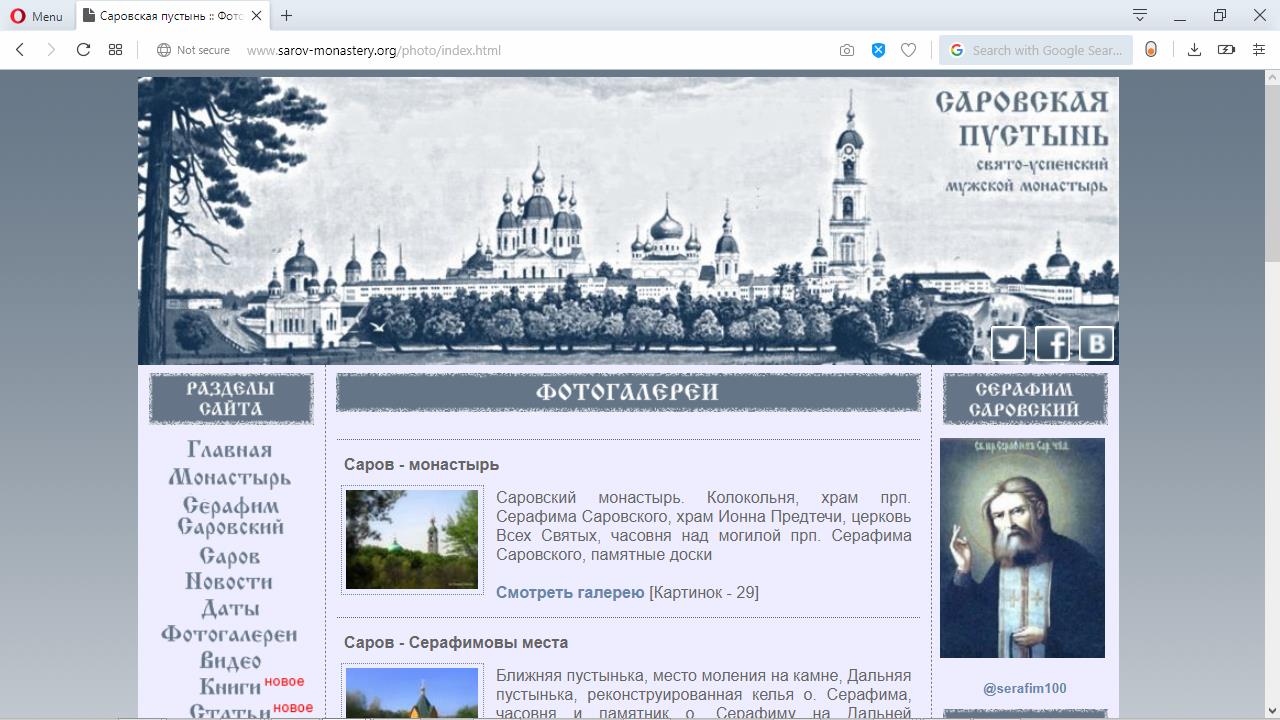Open Speed Dial start page grid
Viewport: 1280px width, 720px height.
pos(116,50)
